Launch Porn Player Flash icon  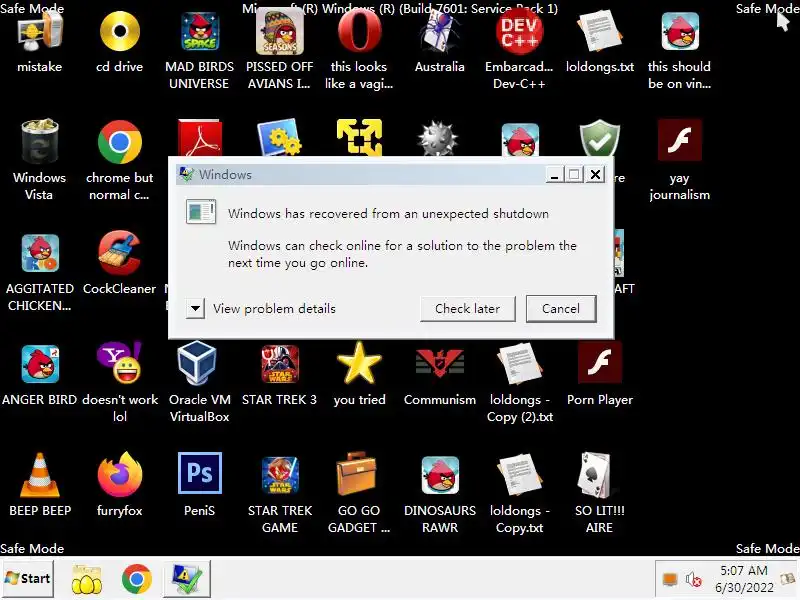(x=599, y=362)
